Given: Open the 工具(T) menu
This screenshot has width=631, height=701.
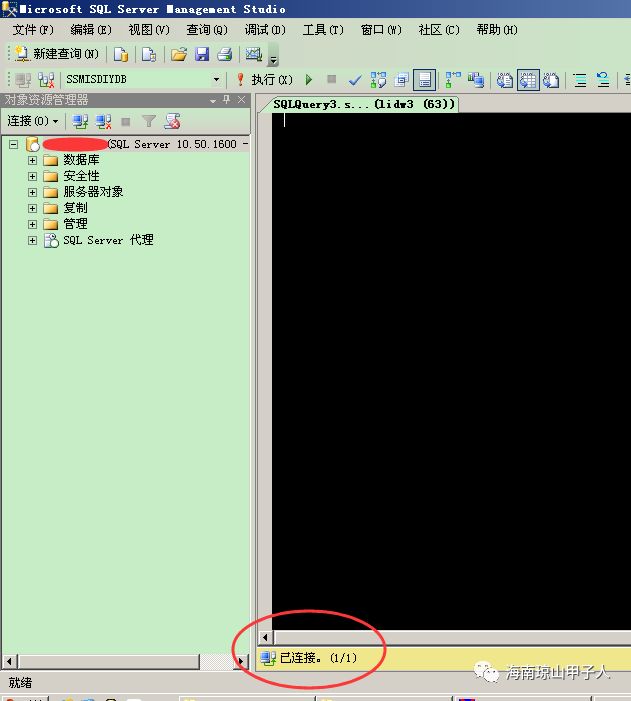Looking at the screenshot, I should pyautogui.click(x=323, y=30).
